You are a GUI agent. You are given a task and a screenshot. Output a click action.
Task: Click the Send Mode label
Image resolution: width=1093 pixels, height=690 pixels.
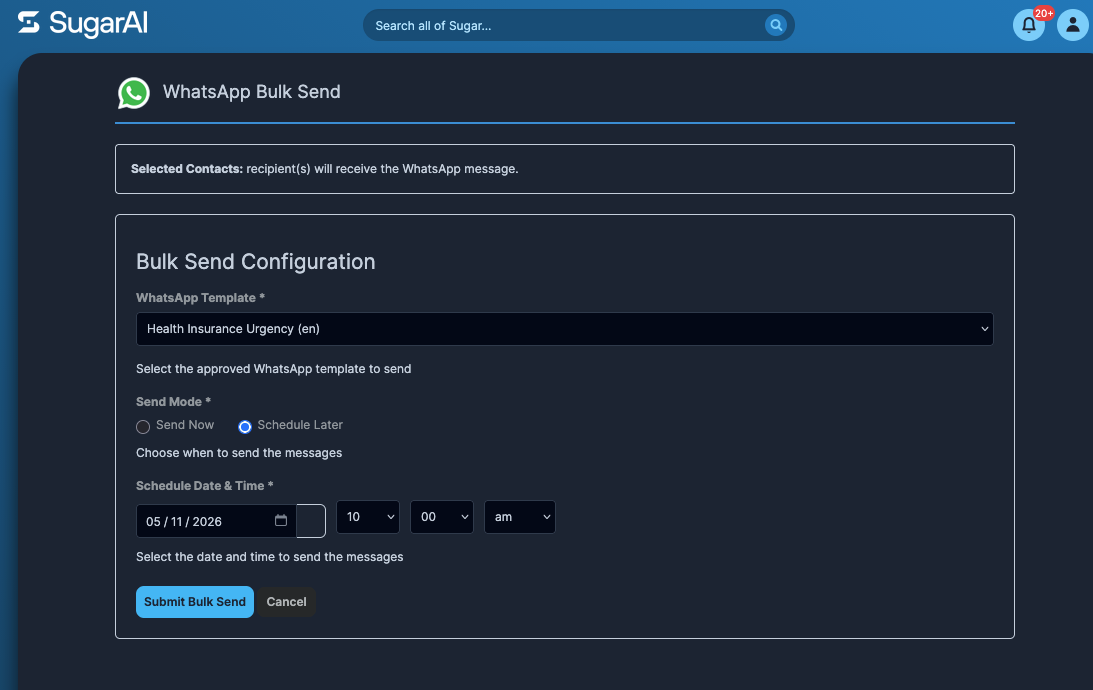pyautogui.click(x=173, y=401)
